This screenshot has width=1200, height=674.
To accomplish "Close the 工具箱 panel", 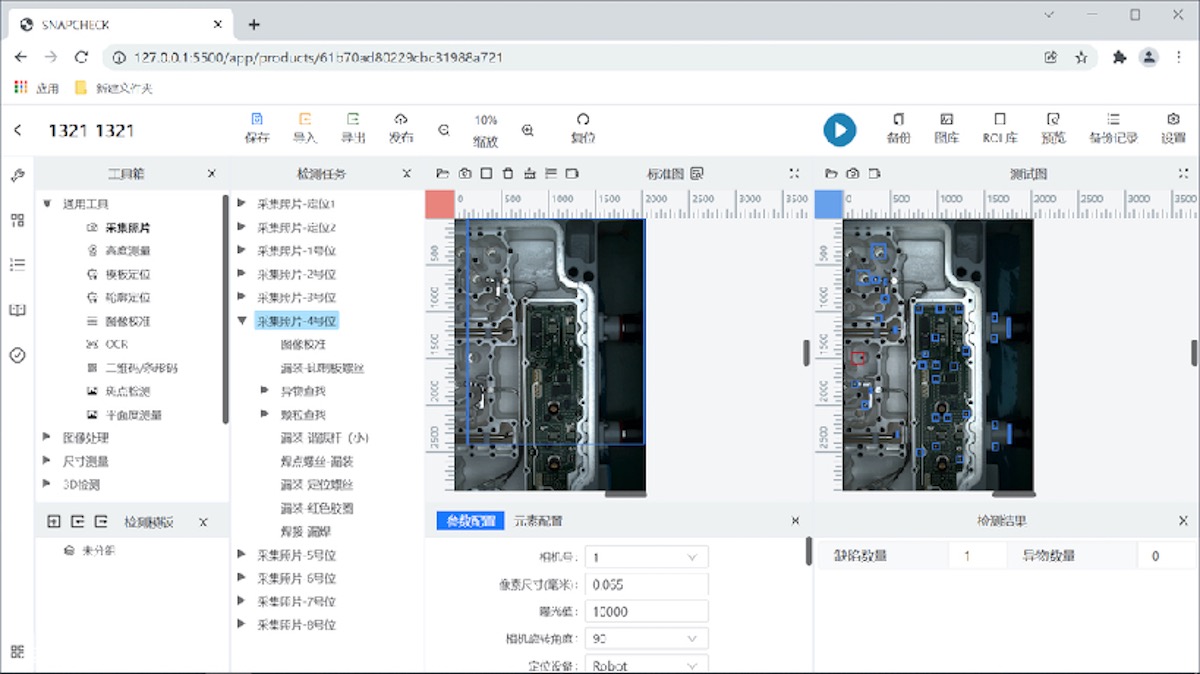I will pos(211,174).
